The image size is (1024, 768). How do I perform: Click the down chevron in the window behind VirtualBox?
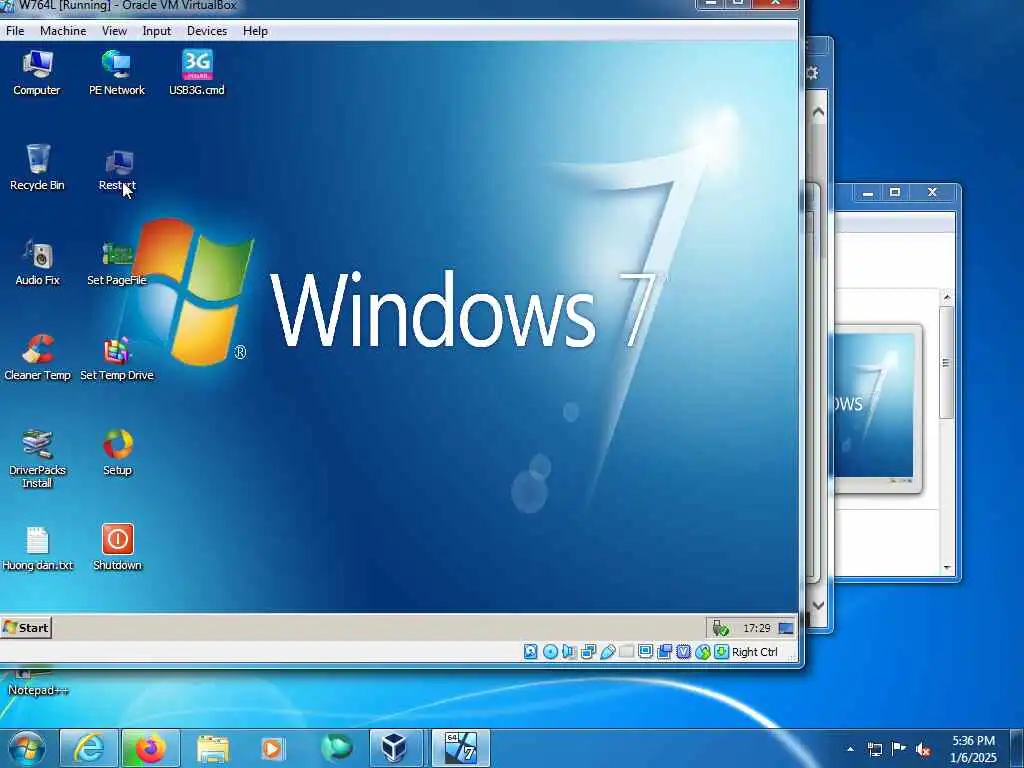[818, 605]
